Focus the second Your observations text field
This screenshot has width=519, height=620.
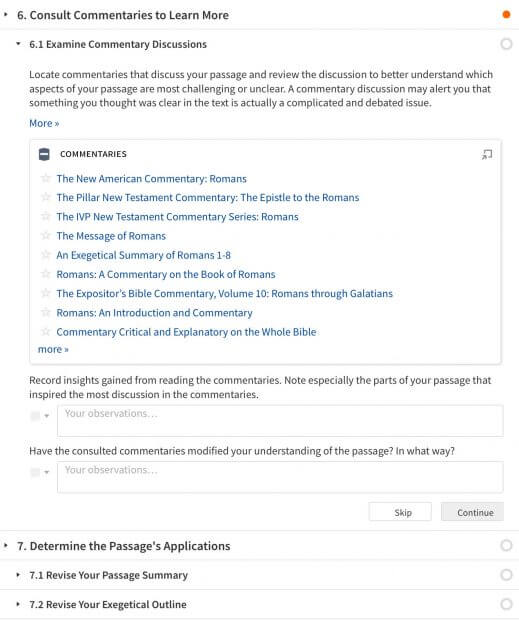tap(280, 477)
